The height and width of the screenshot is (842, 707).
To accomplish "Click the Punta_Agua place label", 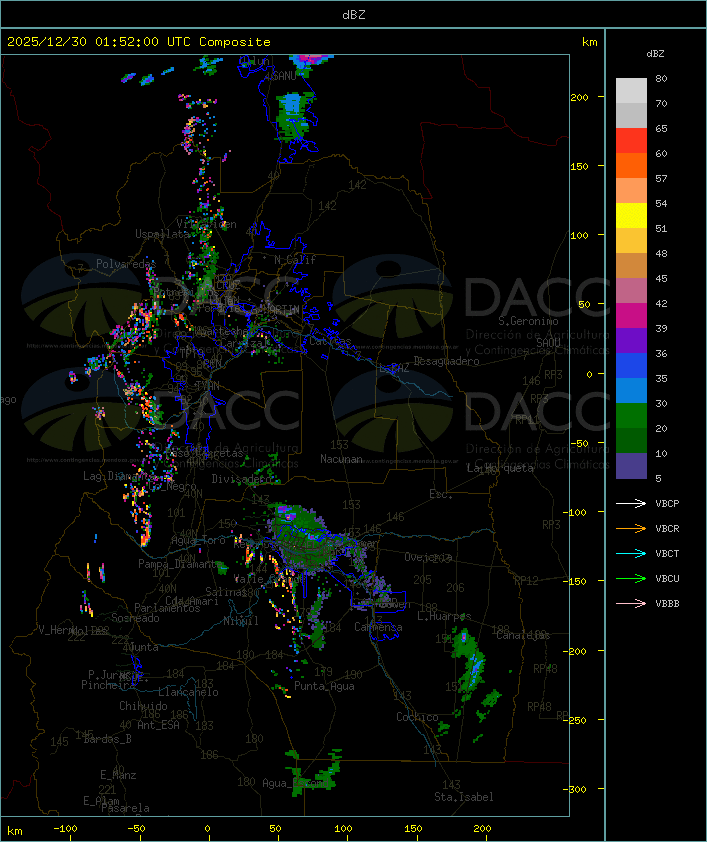I will coord(324,686).
